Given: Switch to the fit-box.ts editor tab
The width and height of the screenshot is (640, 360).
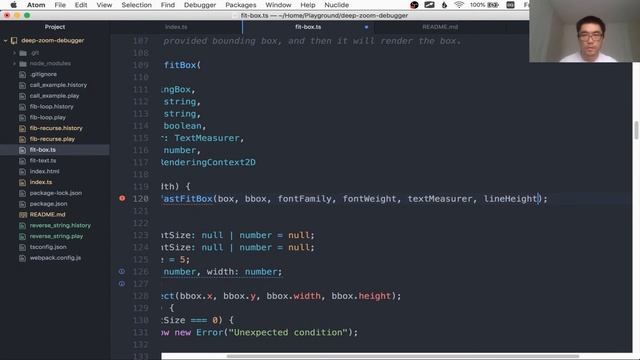Looking at the screenshot, I should click(308, 27).
